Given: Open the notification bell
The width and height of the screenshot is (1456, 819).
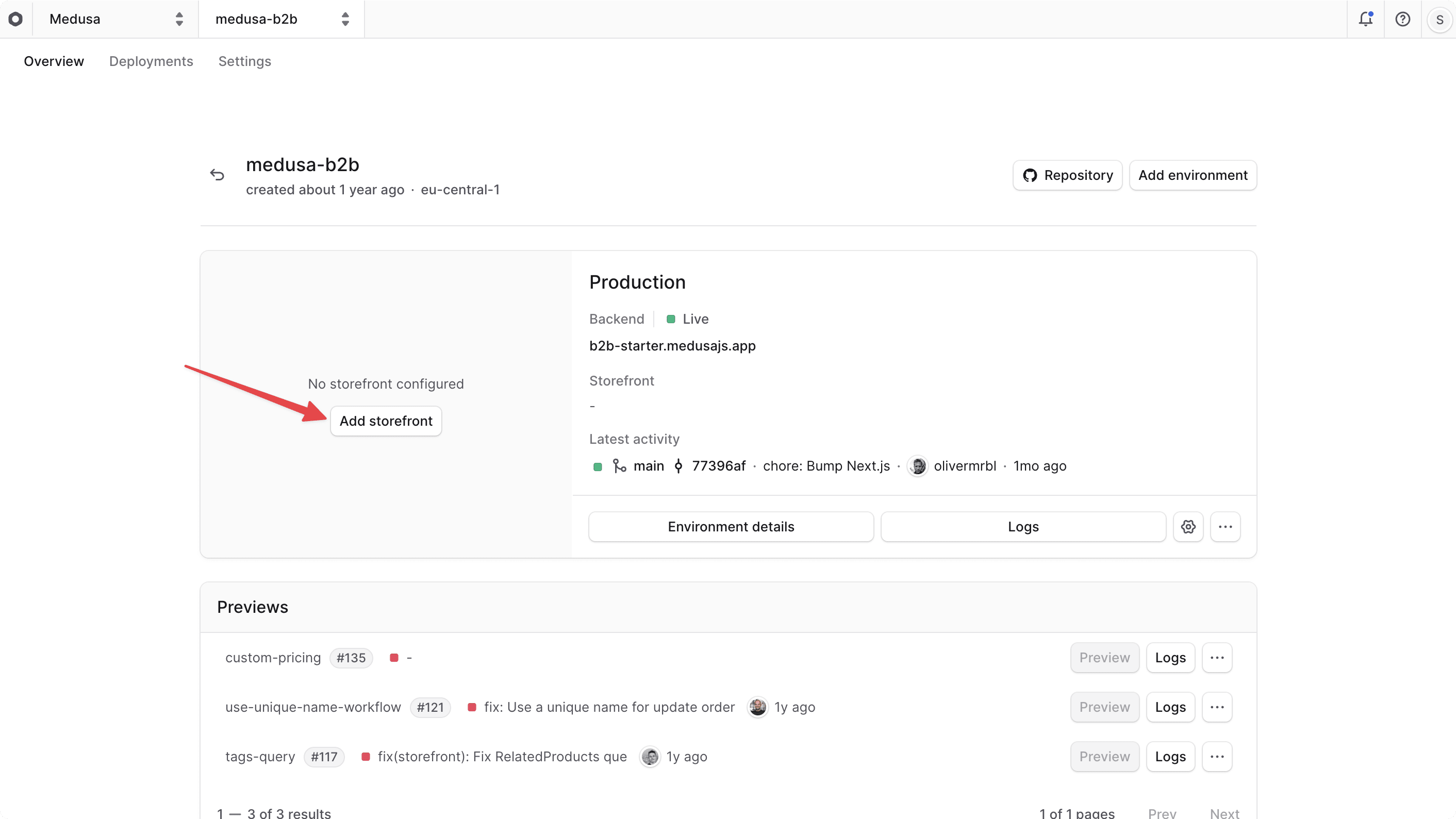Looking at the screenshot, I should pyautogui.click(x=1366, y=19).
